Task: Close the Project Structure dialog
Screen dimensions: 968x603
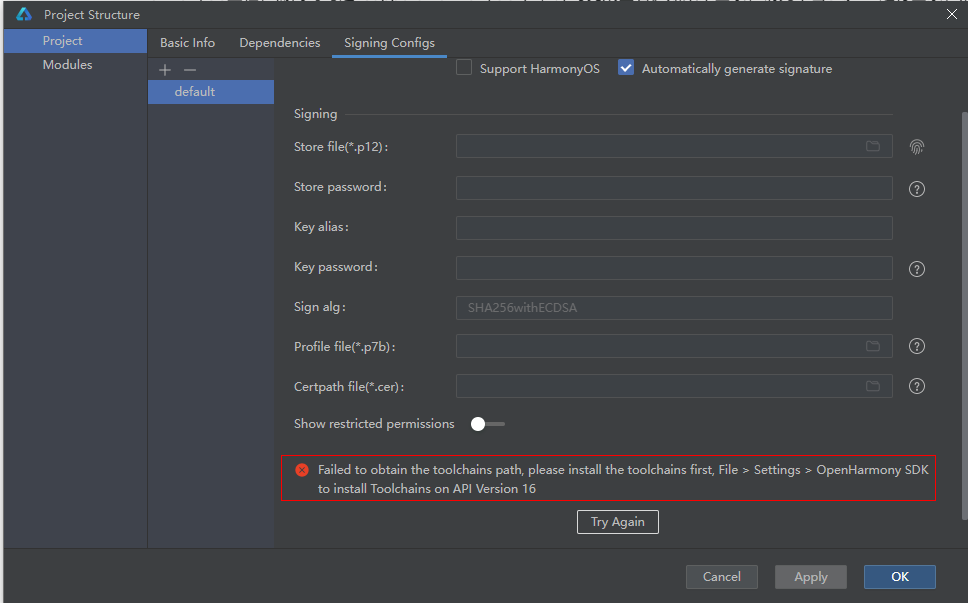Action: [952, 14]
